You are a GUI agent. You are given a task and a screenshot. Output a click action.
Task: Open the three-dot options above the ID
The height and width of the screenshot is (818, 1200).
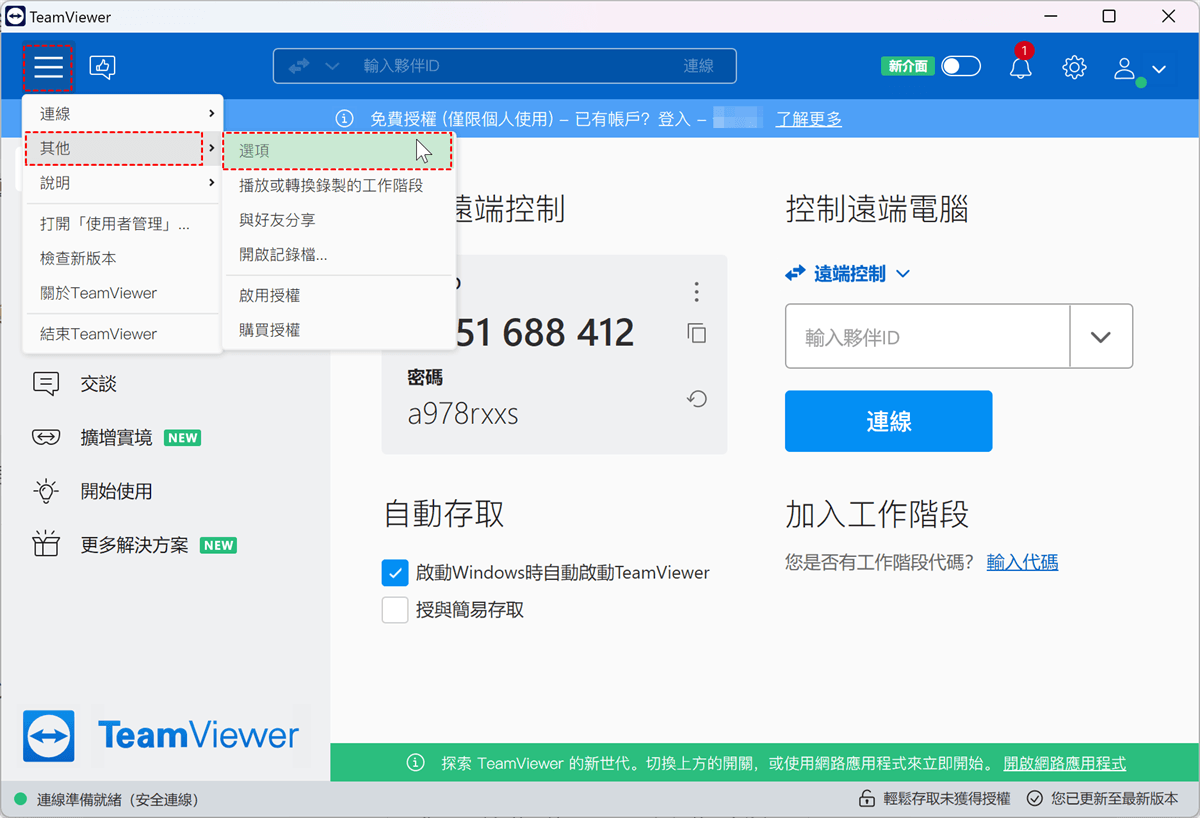click(x=697, y=292)
